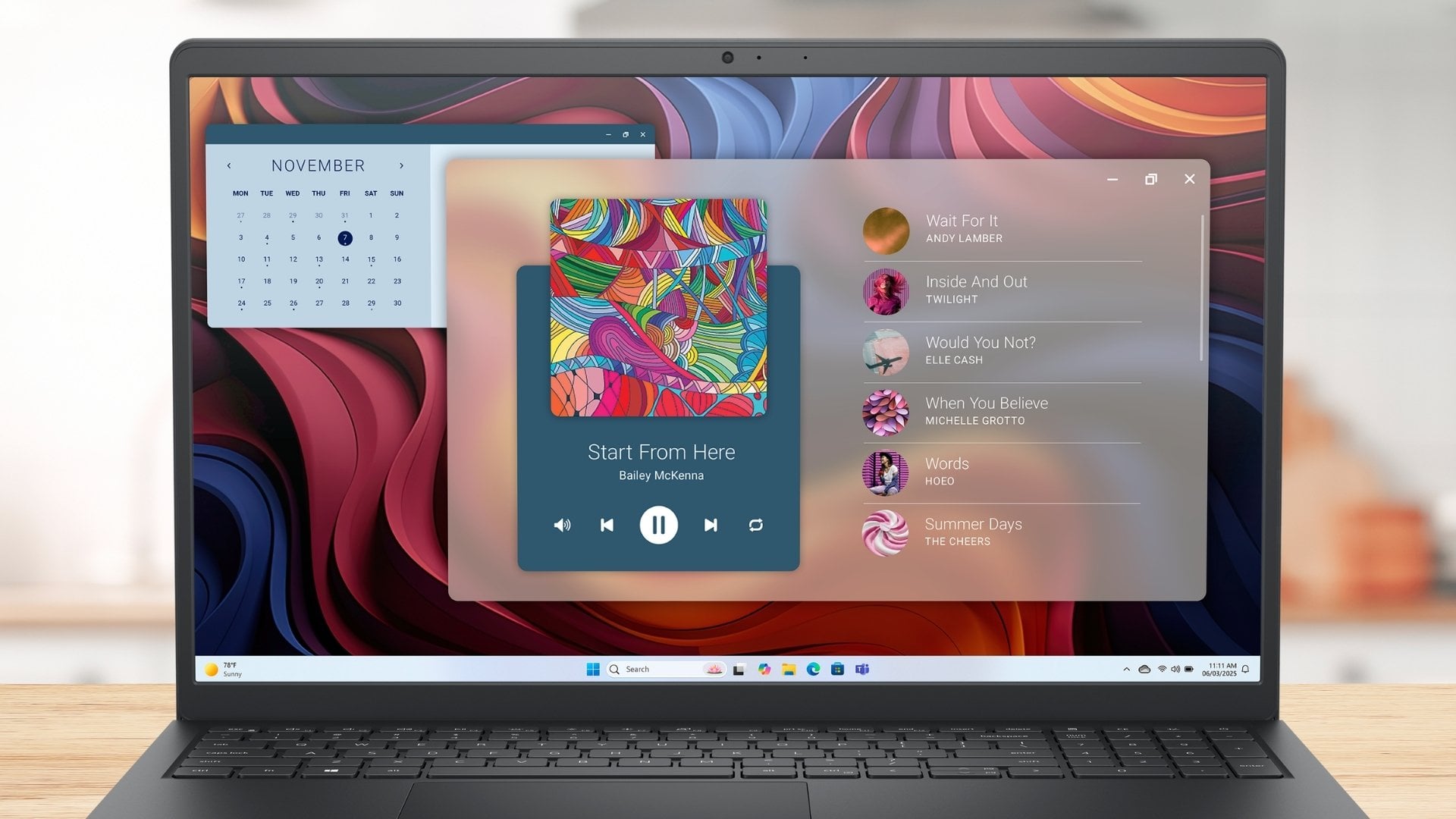Image resolution: width=1456 pixels, height=819 pixels.
Task: Advance calendar to the next month
Action: (x=401, y=165)
